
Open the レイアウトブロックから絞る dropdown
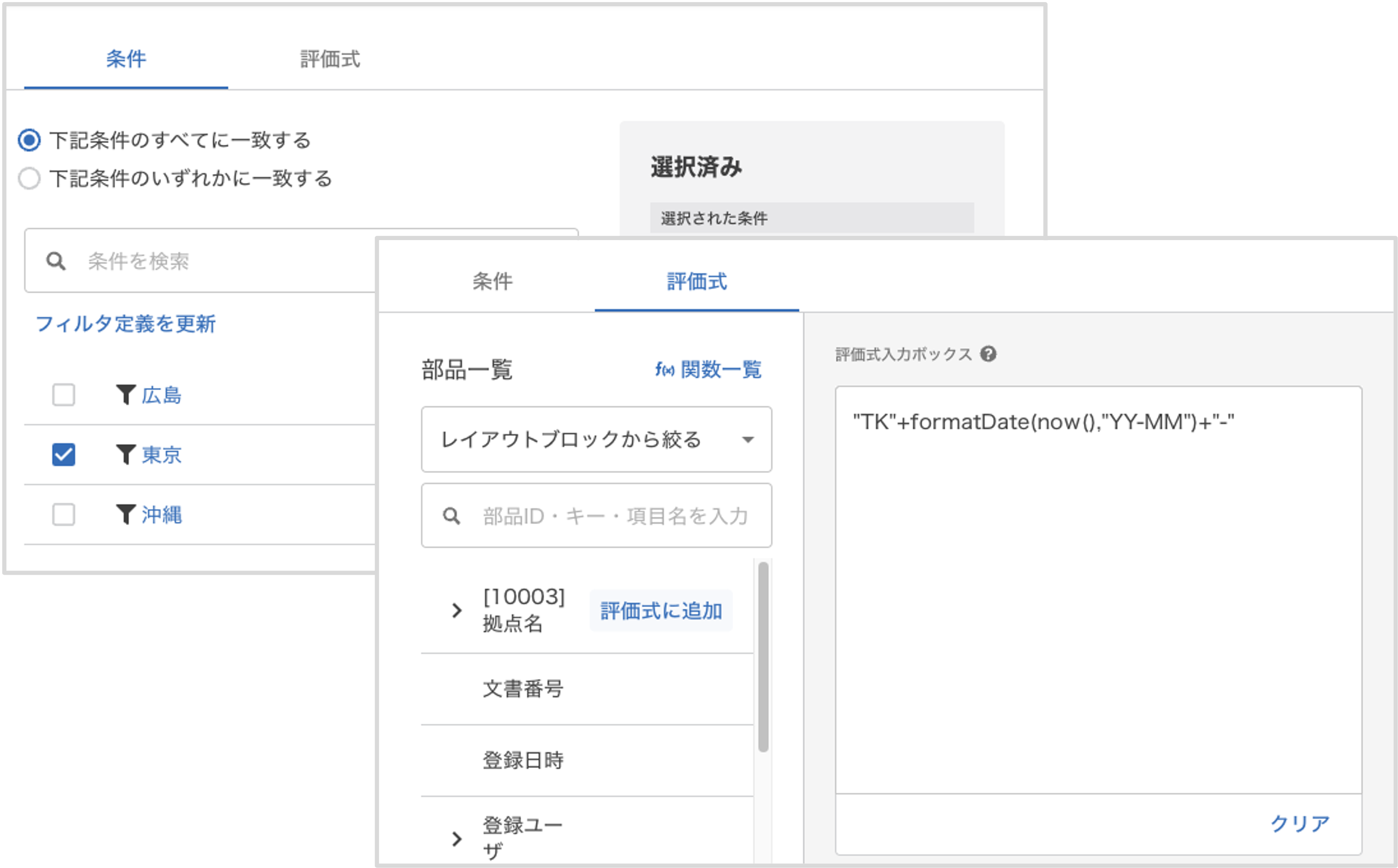click(596, 440)
